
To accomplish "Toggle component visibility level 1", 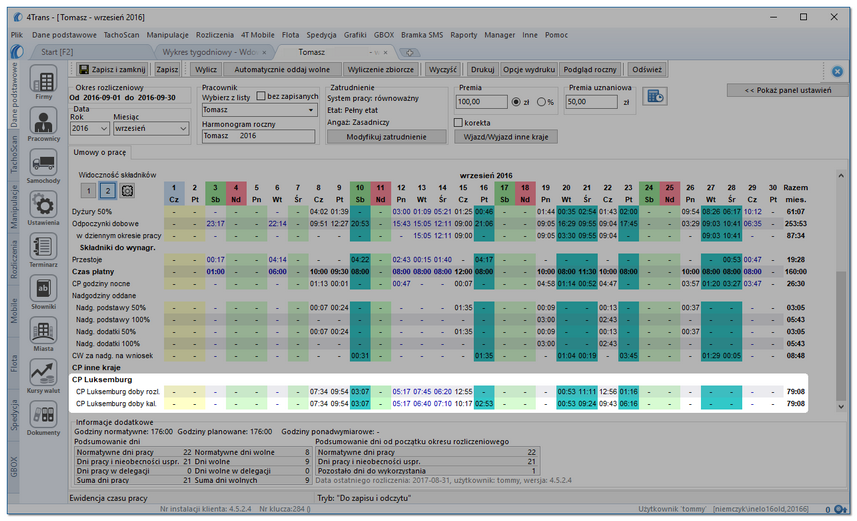I will coord(89,190).
